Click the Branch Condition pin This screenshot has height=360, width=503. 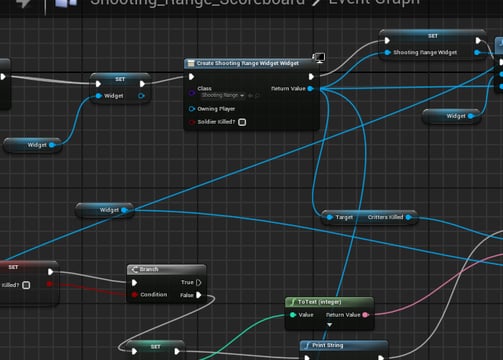(134, 295)
